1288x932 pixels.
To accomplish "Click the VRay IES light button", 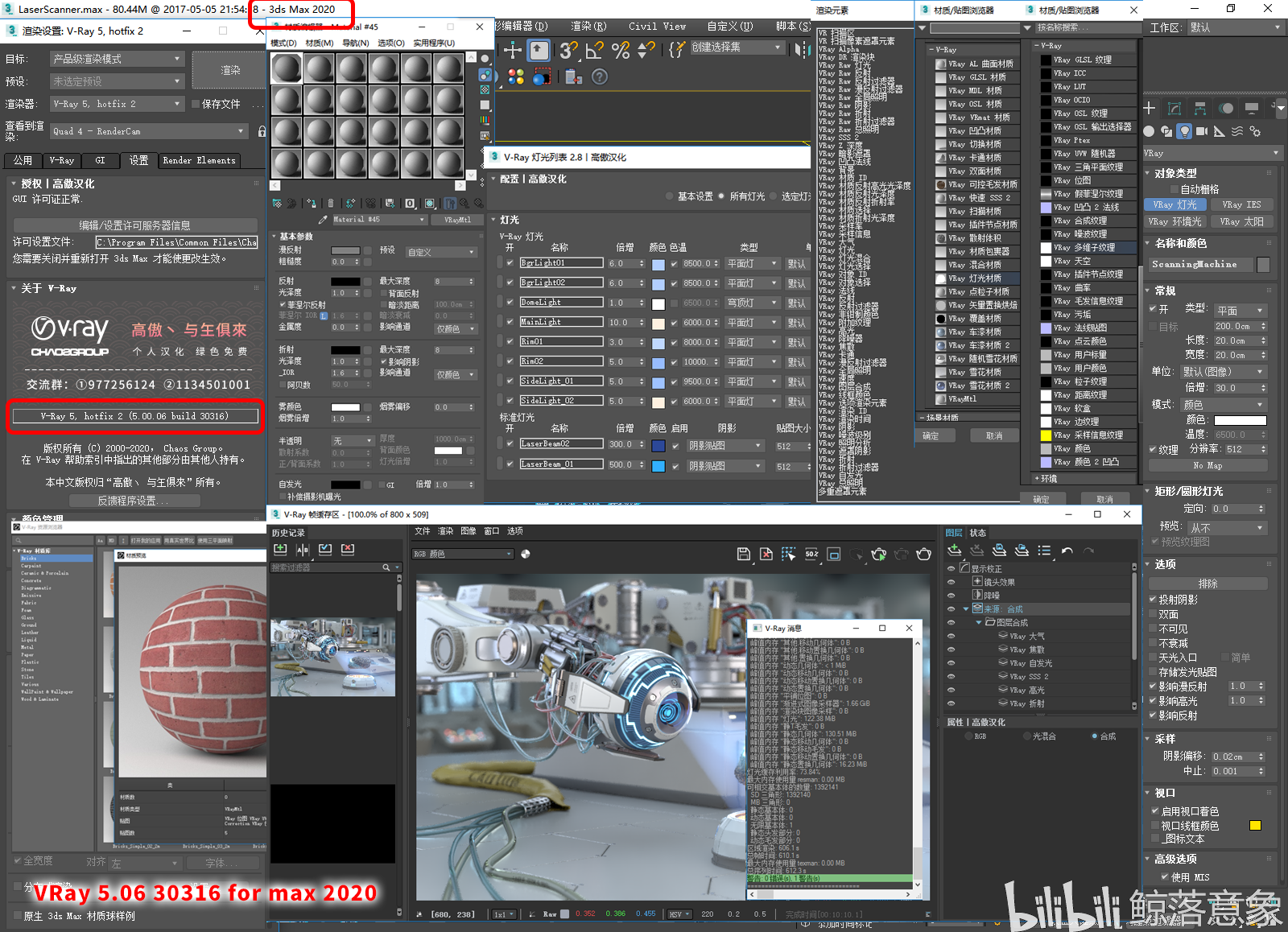I will (x=1241, y=204).
